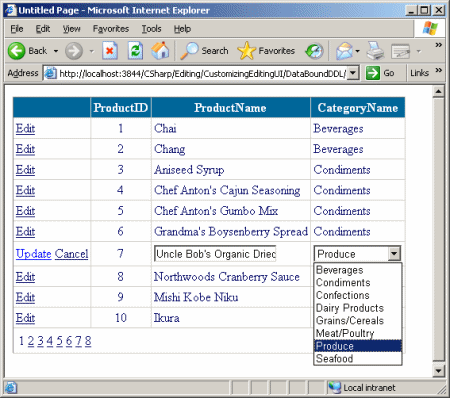Expand the Back button history arrow
This screenshot has height=398, width=450.
[56, 51]
